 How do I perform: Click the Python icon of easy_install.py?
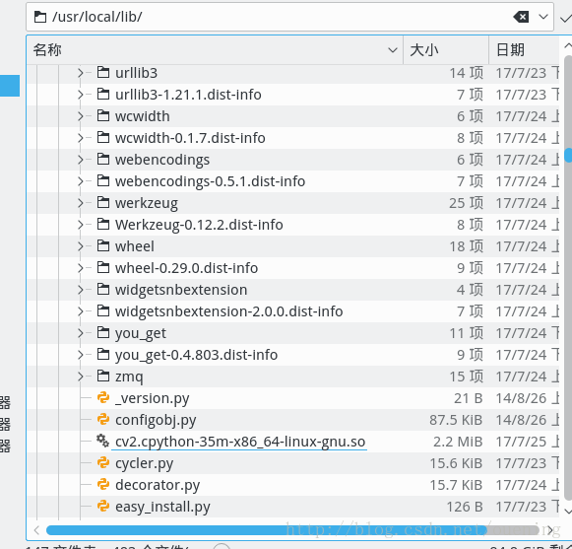click(x=103, y=506)
